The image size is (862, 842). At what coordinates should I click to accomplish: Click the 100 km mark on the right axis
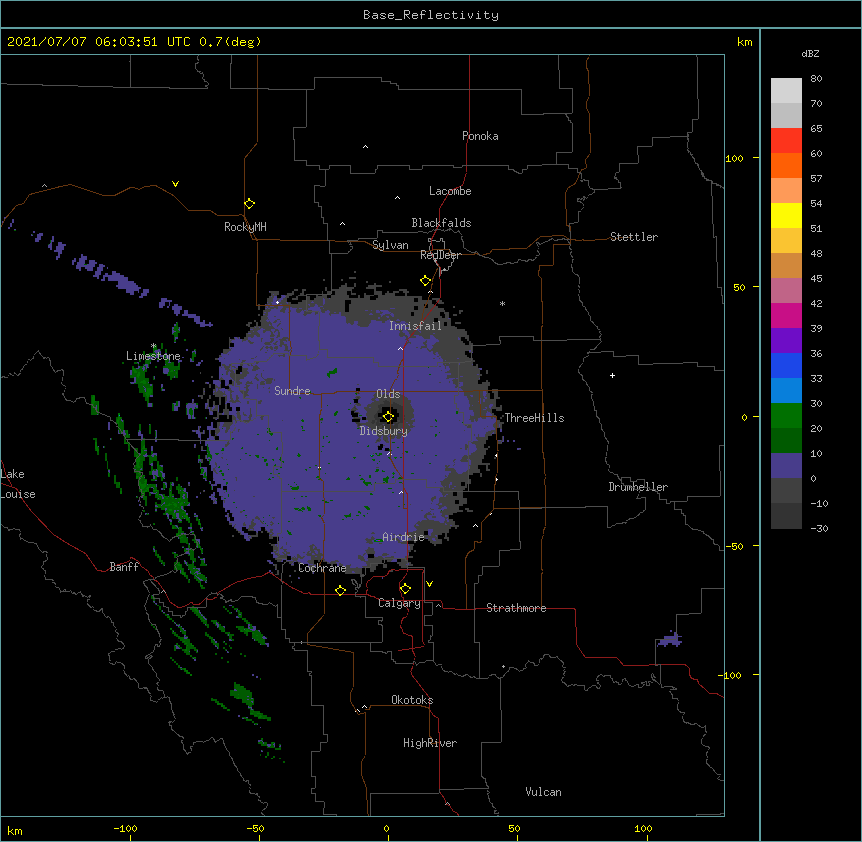coord(734,158)
